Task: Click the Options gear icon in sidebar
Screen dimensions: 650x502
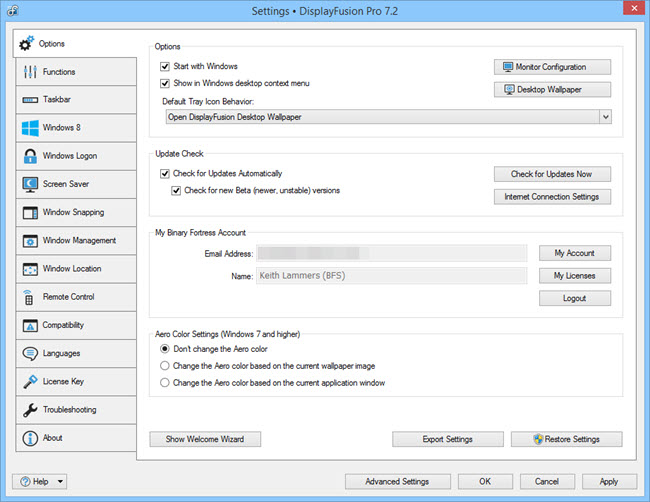Action: tap(27, 43)
